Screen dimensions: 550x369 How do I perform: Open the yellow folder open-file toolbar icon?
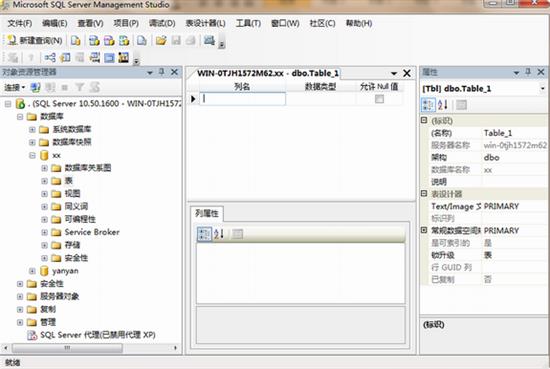tap(161, 41)
